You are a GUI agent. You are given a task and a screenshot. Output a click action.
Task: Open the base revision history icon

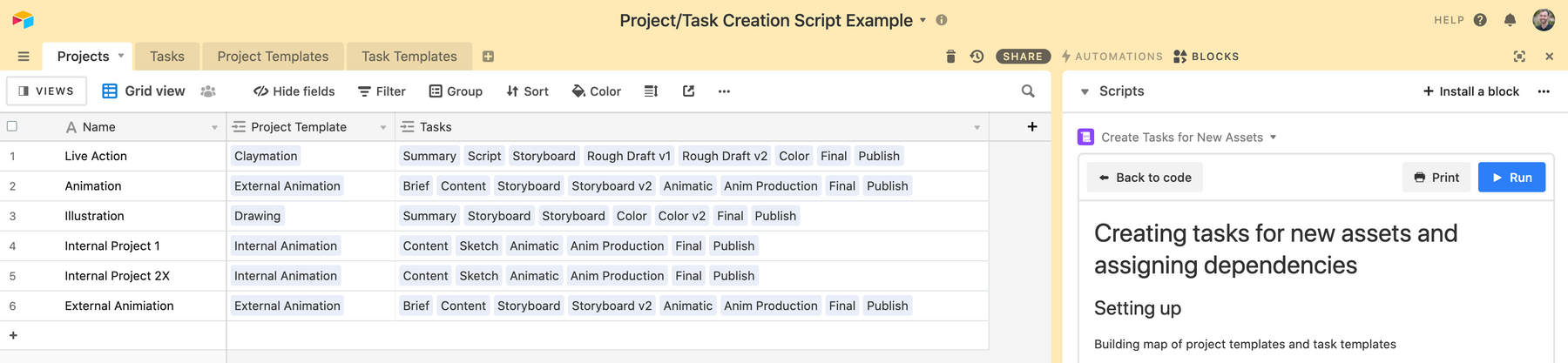coord(977,57)
